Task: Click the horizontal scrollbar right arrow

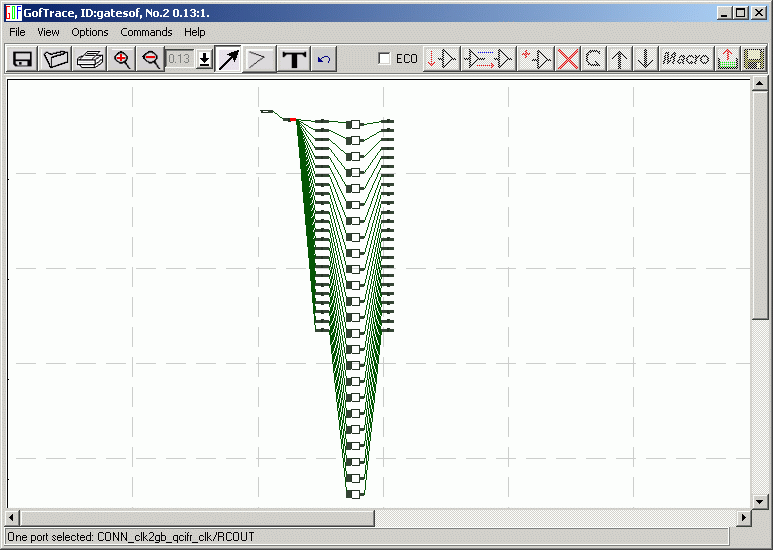Action: coord(744,518)
